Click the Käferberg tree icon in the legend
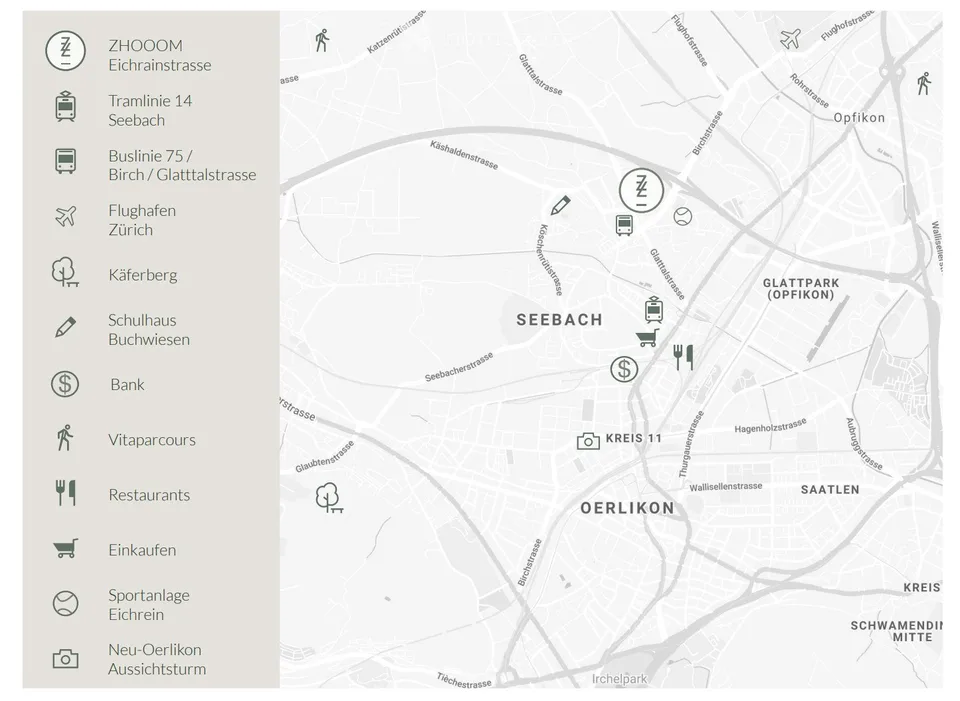This screenshot has height=701, width=960. [x=65, y=272]
